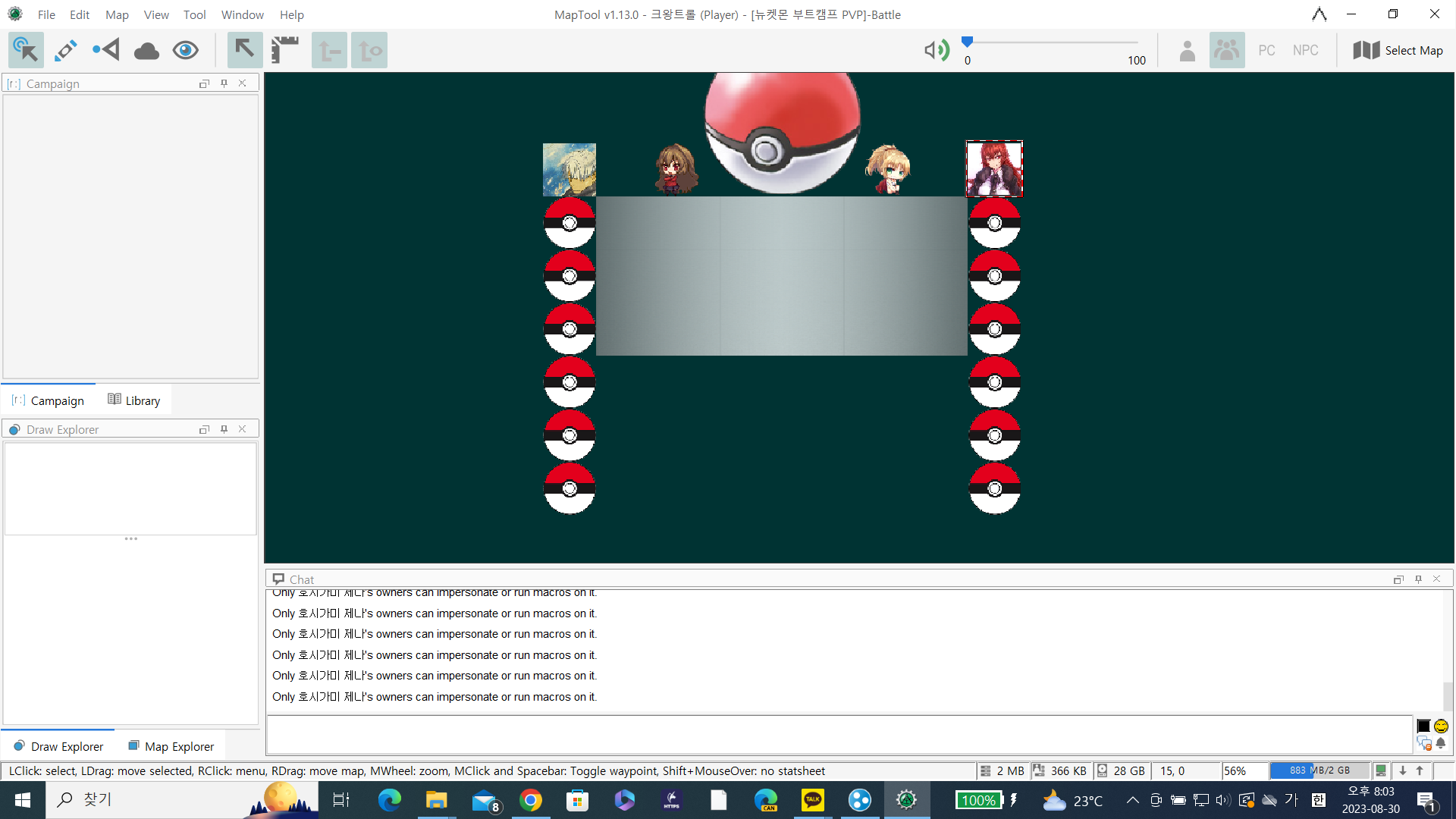Toggle show all players' tokens icon
The height and width of the screenshot is (819, 1456).
(1226, 50)
